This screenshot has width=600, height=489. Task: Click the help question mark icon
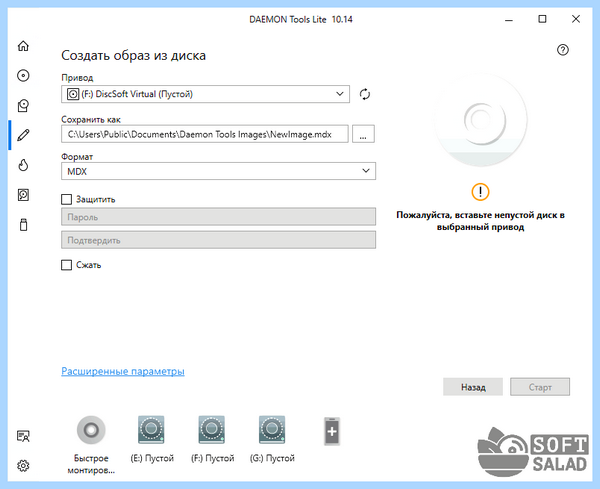[562, 50]
